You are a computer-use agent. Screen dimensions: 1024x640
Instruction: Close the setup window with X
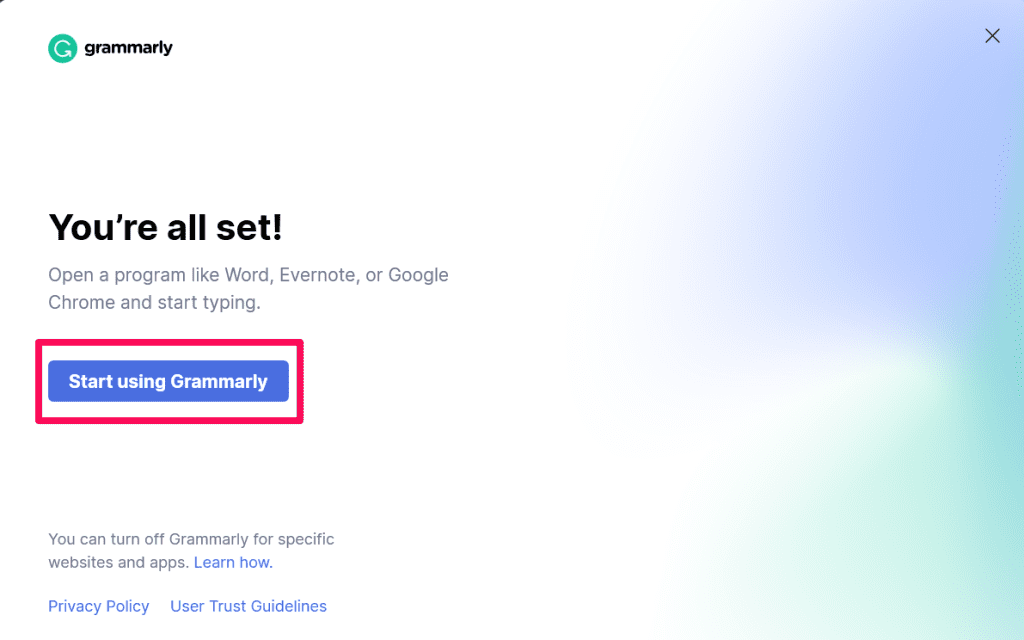click(992, 35)
